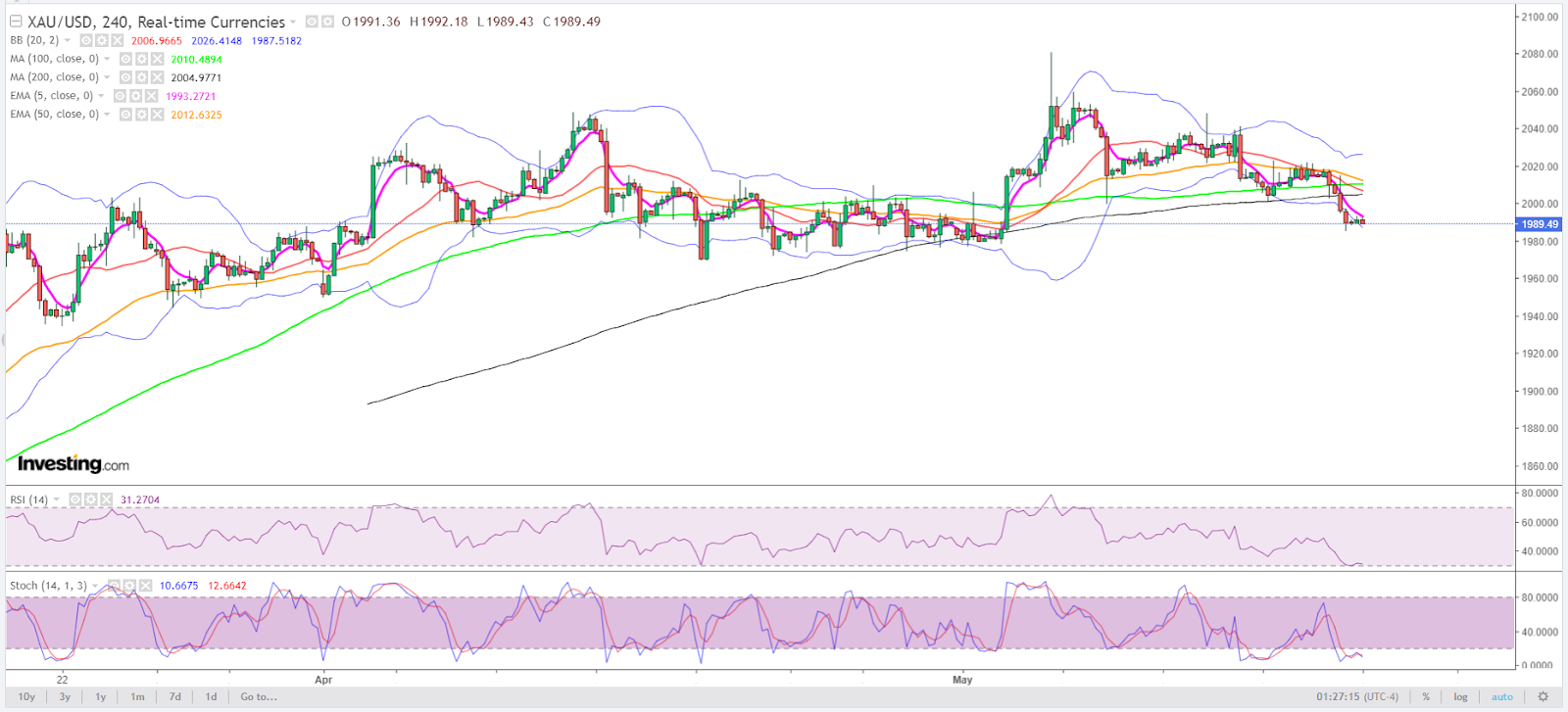Select the 1d time range
This screenshot has height=712, width=1568.
[x=212, y=697]
